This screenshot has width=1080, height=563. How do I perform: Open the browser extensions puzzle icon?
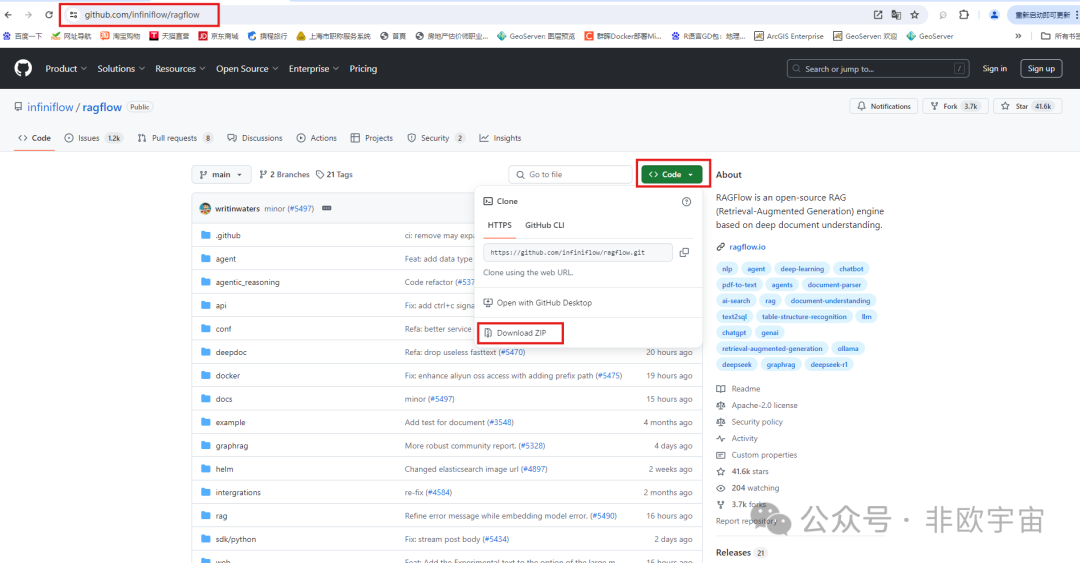coord(964,14)
